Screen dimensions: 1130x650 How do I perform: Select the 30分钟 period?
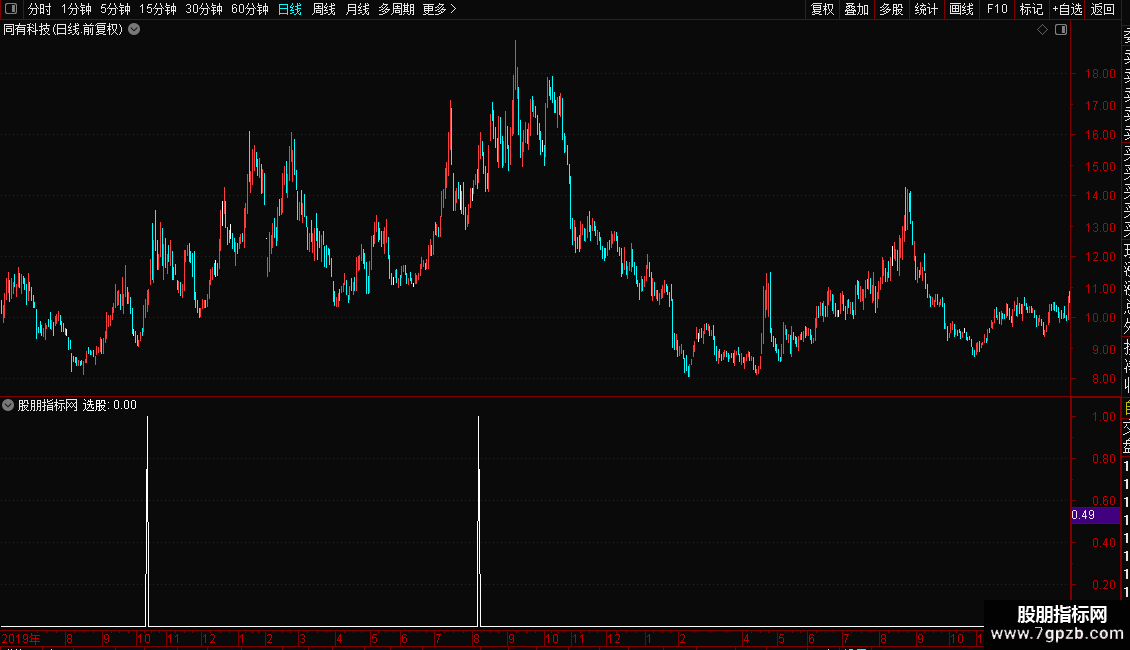204,9
